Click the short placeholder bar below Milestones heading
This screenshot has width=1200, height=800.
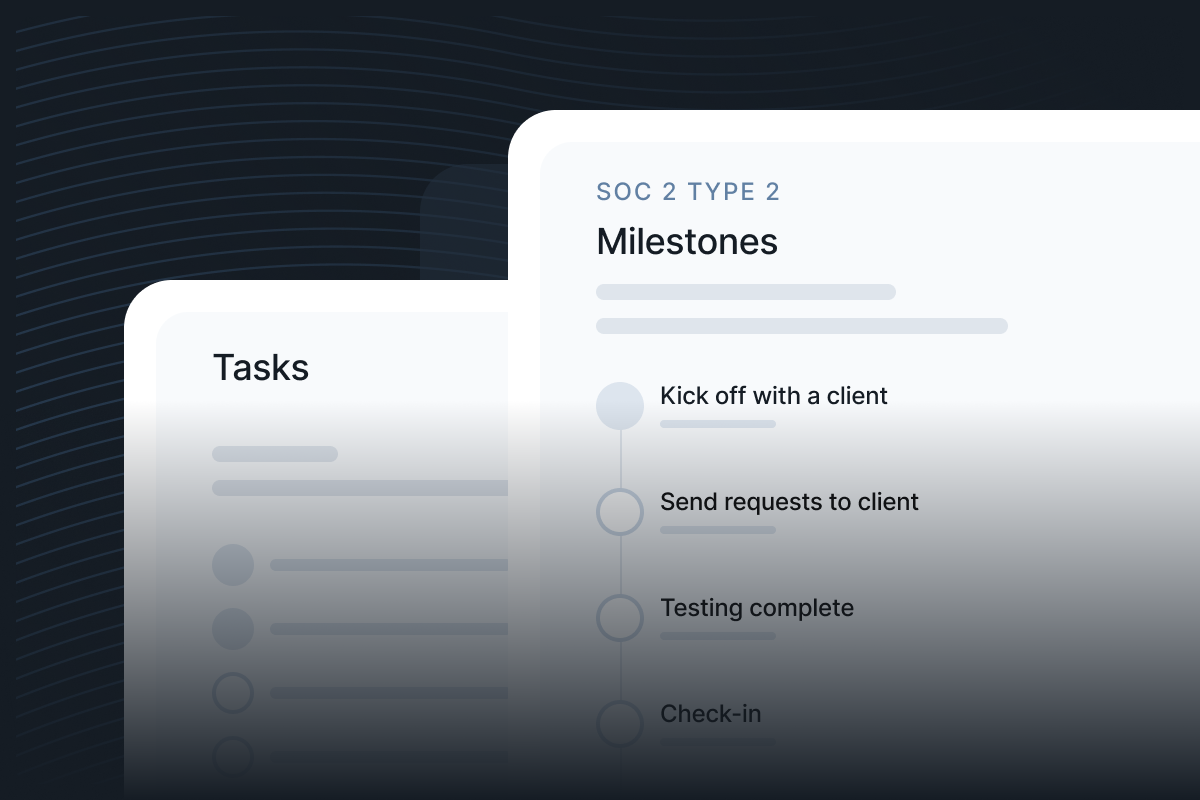pos(746,292)
